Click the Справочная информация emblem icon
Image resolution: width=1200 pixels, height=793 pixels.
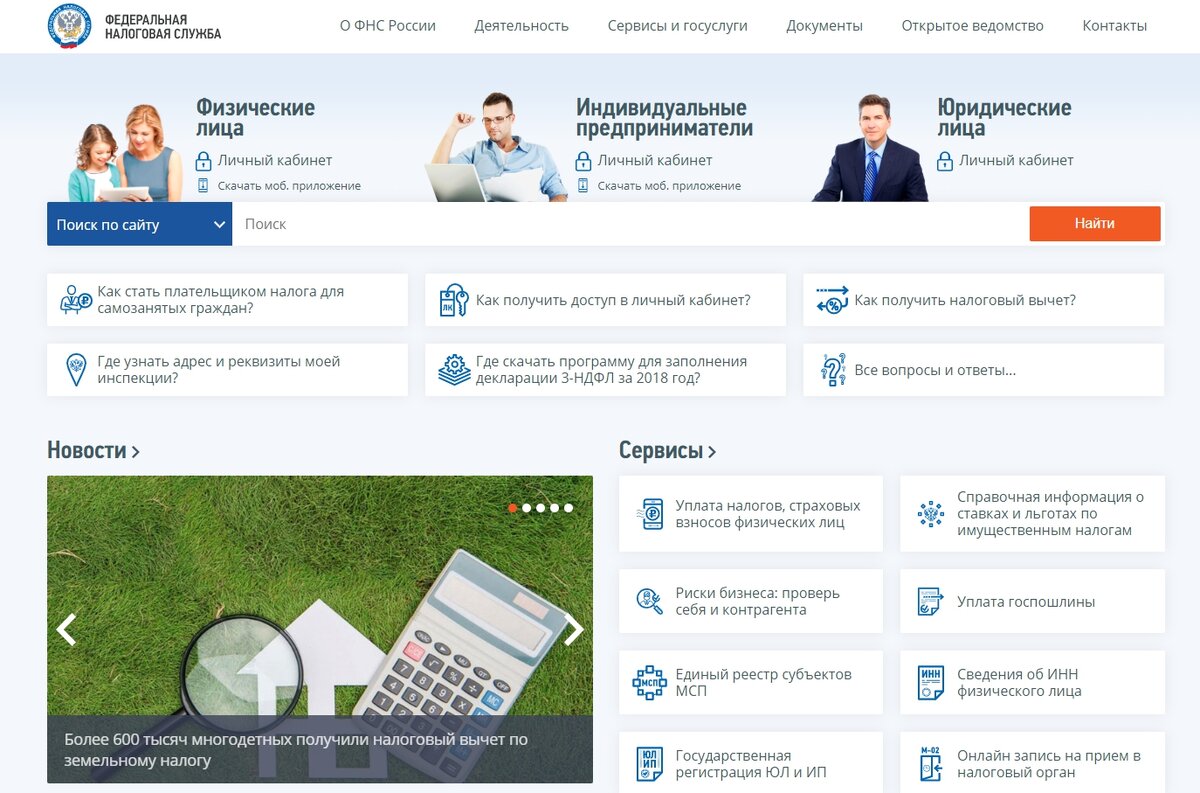931,514
